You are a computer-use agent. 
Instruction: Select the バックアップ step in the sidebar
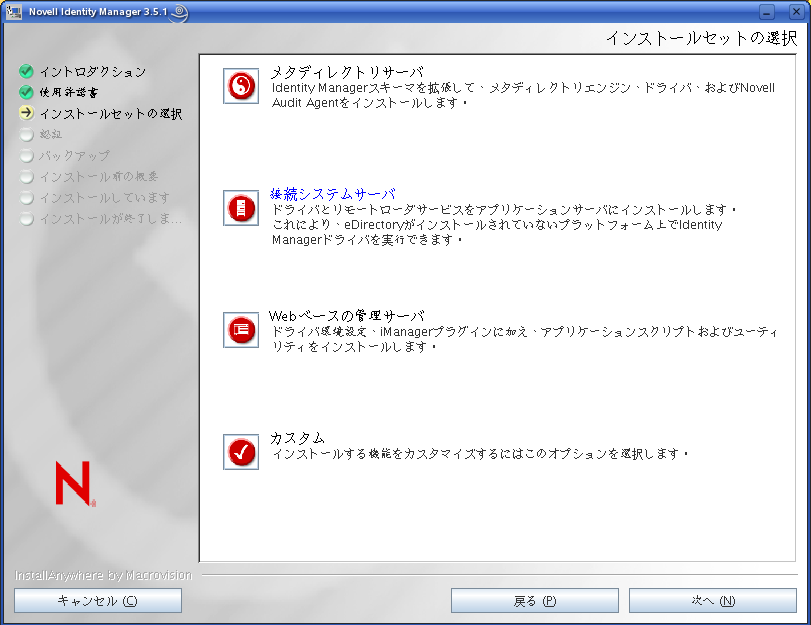(x=75, y=155)
